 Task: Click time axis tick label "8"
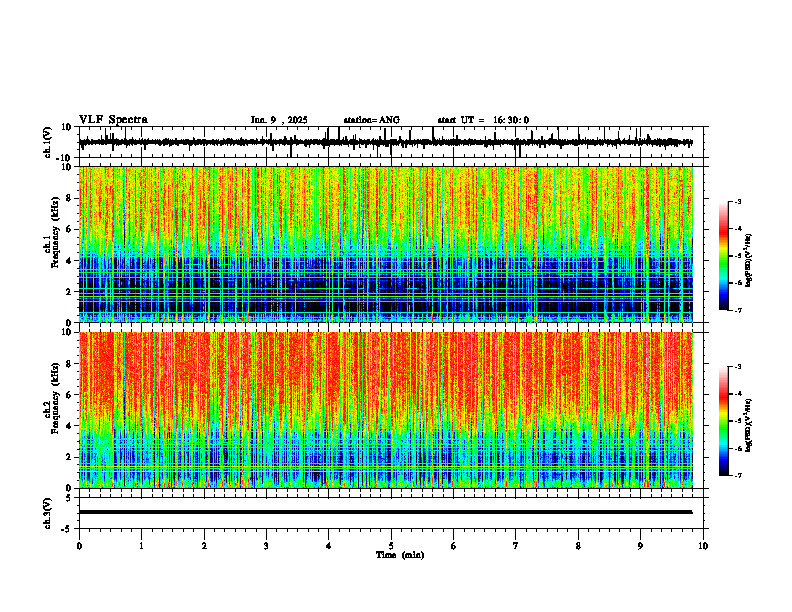[578, 546]
